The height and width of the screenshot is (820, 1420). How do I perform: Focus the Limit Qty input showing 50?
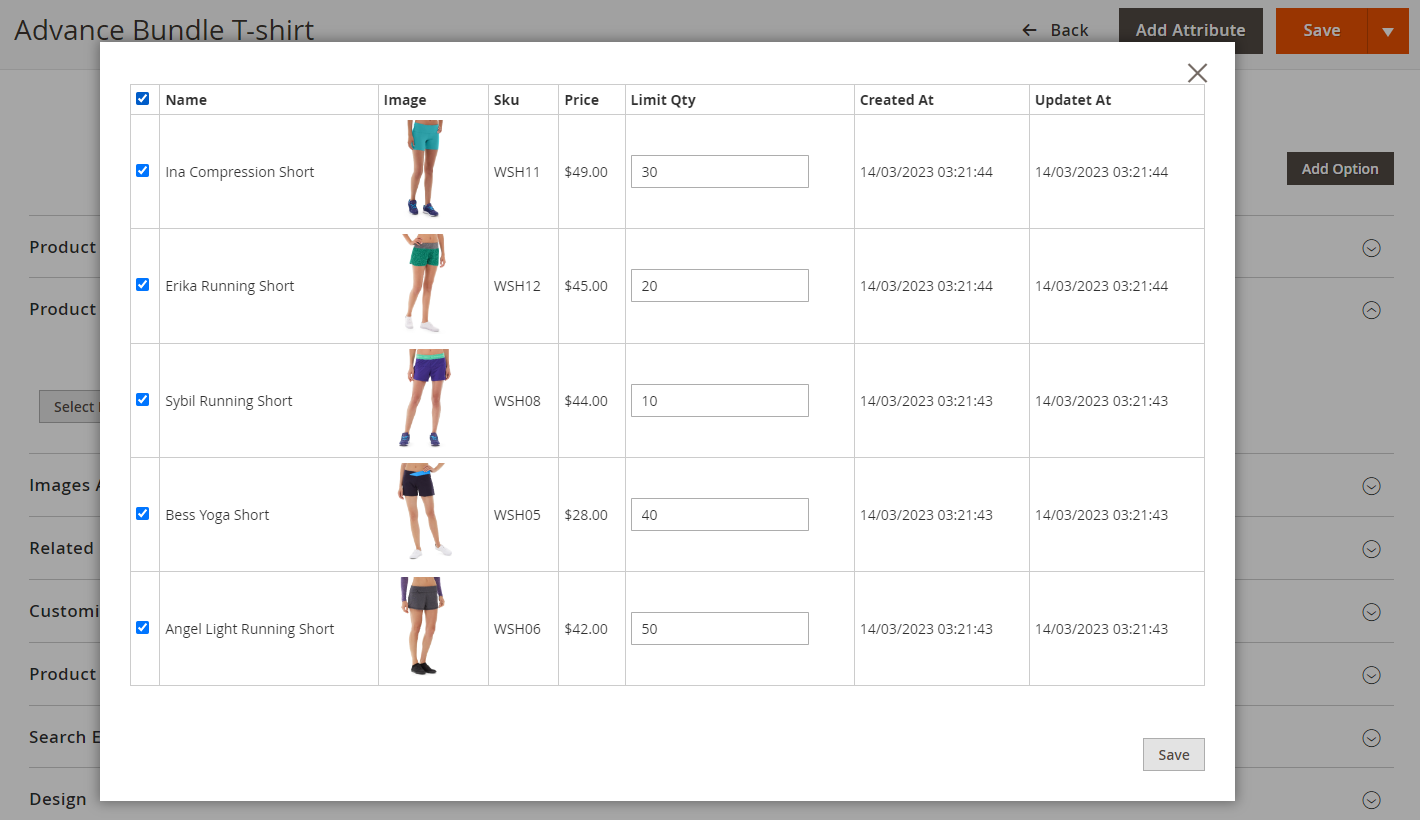pyautogui.click(x=719, y=629)
